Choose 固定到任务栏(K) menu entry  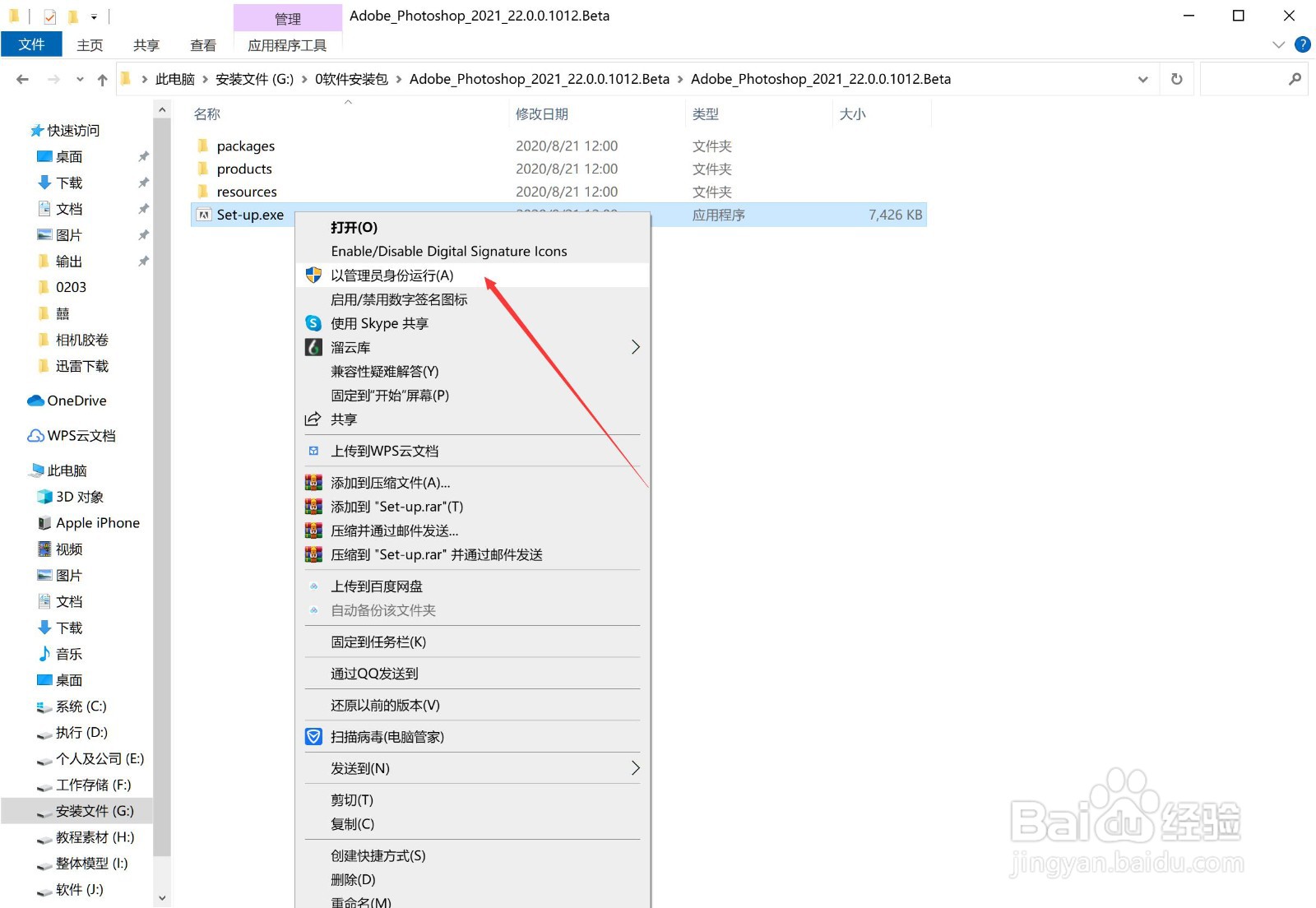click(x=473, y=642)
